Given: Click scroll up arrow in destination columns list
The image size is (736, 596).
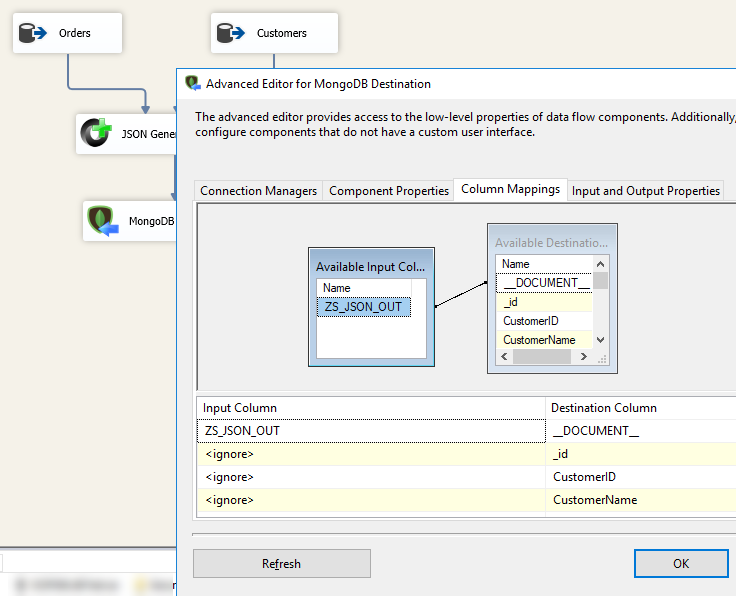Looking at the screenshot, I should point(600,264).
